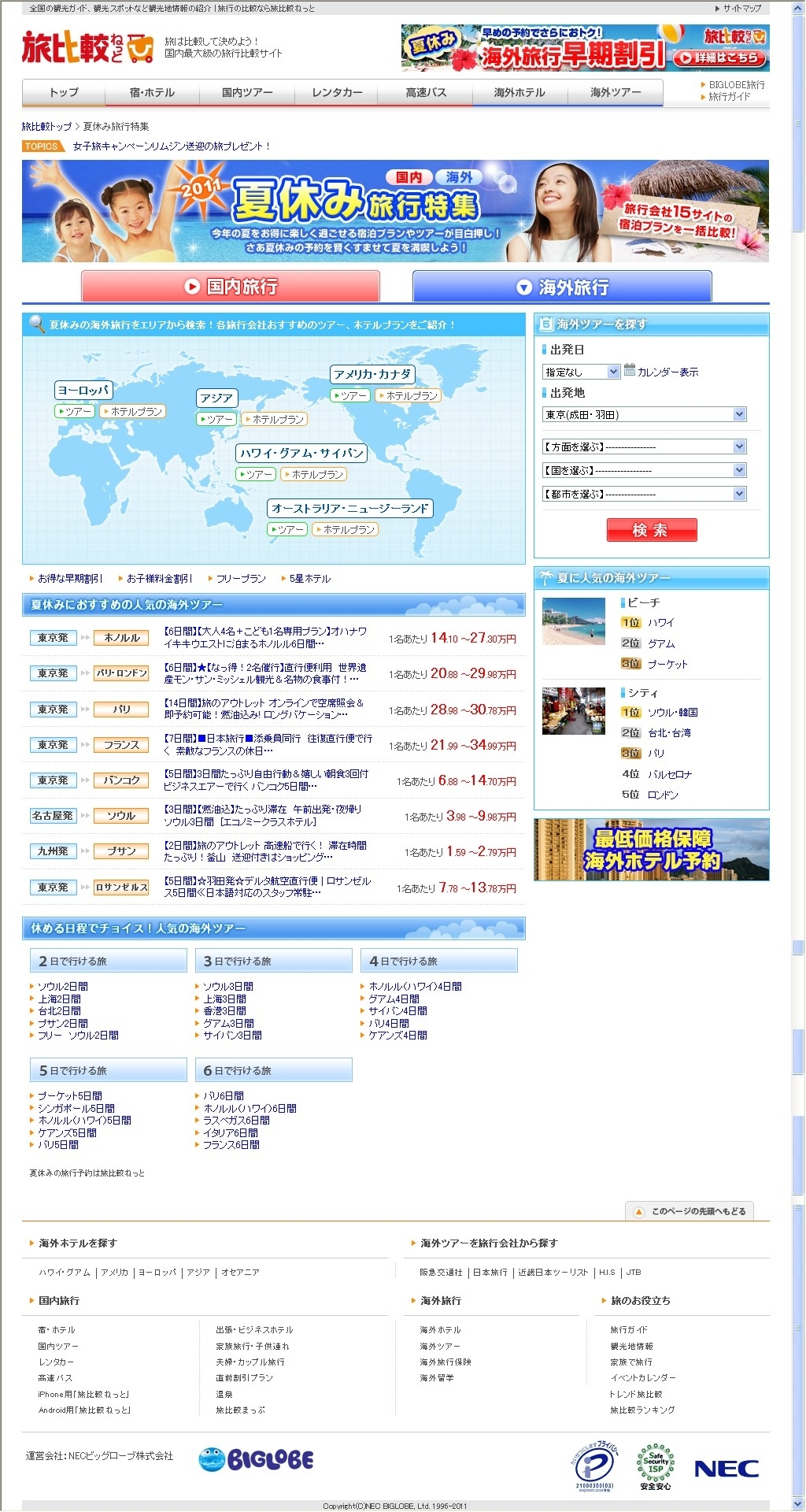Select the レンタカー navigation tab
The width and height of the screenshot is (806, 1512).
[x=337, y=92]
